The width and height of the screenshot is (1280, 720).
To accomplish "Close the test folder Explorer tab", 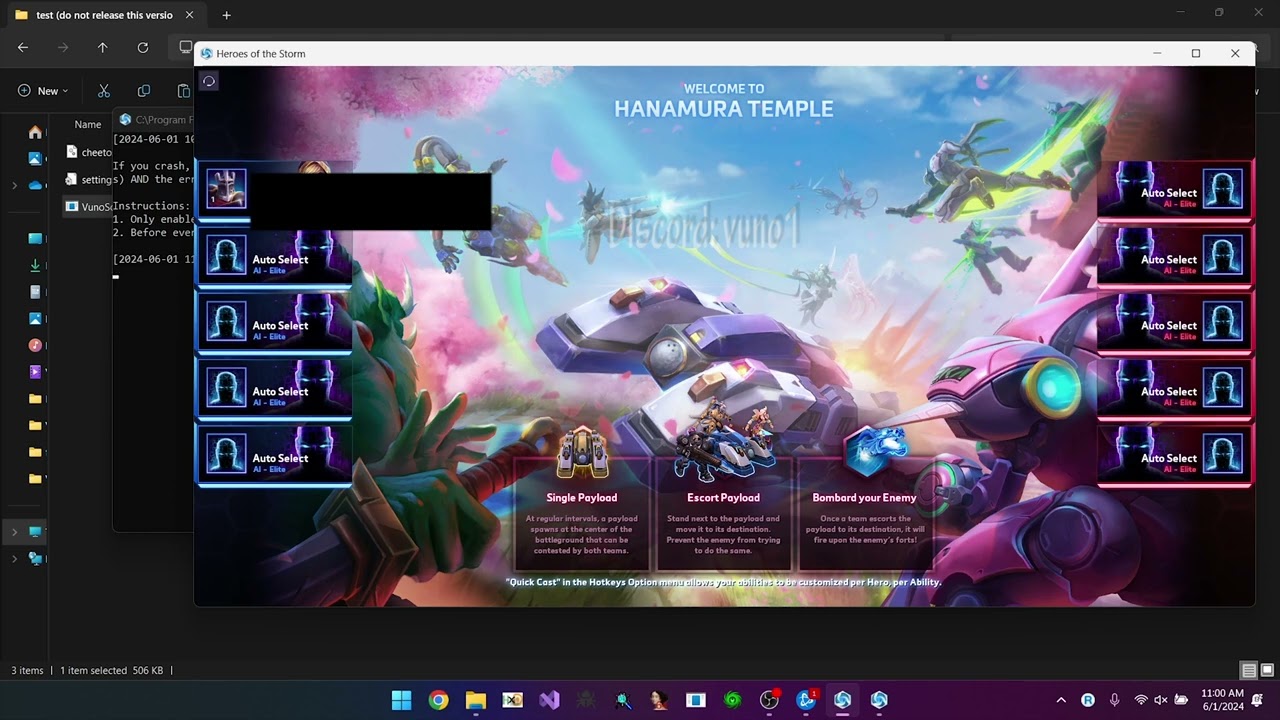I will point(189,15).
